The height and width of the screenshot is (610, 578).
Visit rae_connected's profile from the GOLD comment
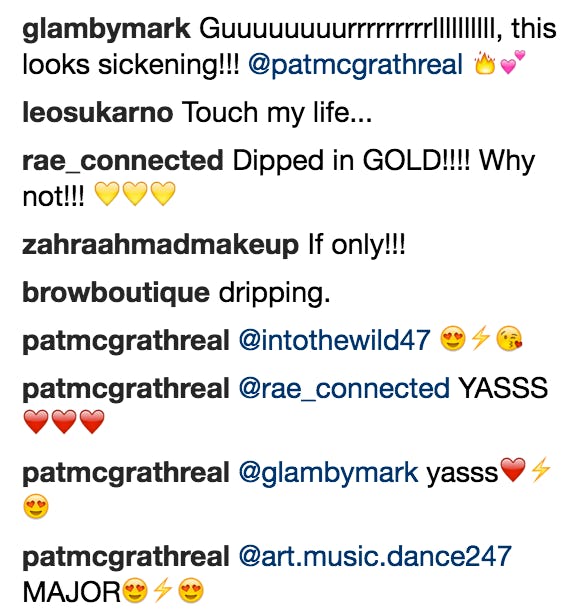tap(123, 161)
